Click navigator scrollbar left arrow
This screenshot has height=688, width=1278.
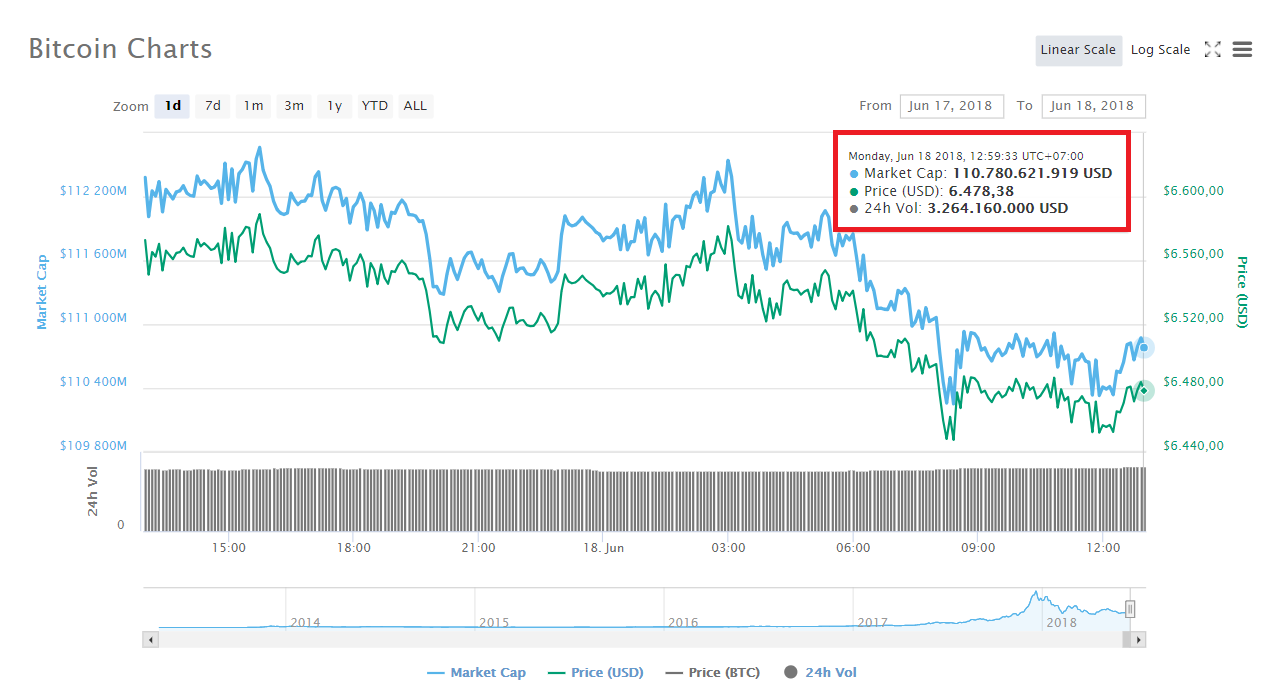(151, 639)
